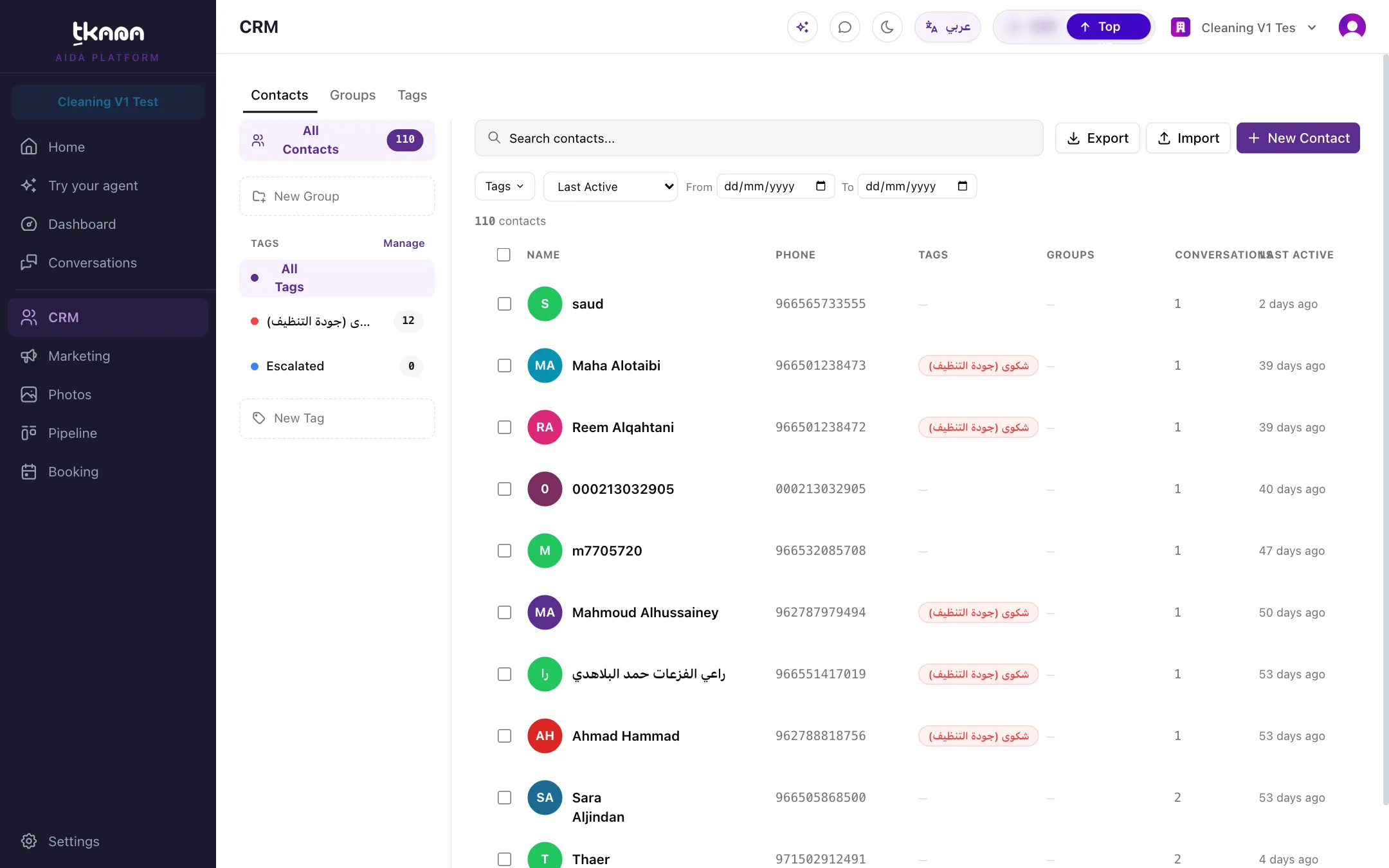Screen dimensions: 1389x868
Task: Click Ahmad Hammad's AH avatar
Action: (545, 736)
